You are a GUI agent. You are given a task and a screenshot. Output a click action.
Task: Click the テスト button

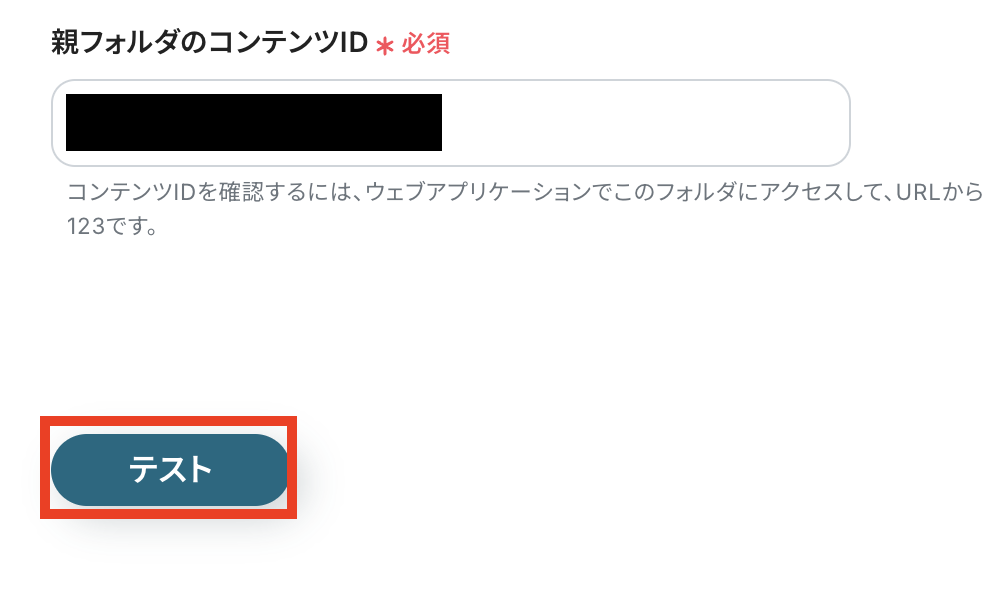pos(169,470)
